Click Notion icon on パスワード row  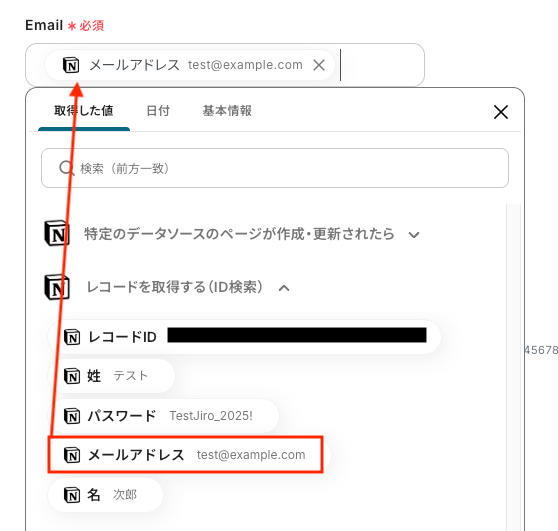pos(72,416)
